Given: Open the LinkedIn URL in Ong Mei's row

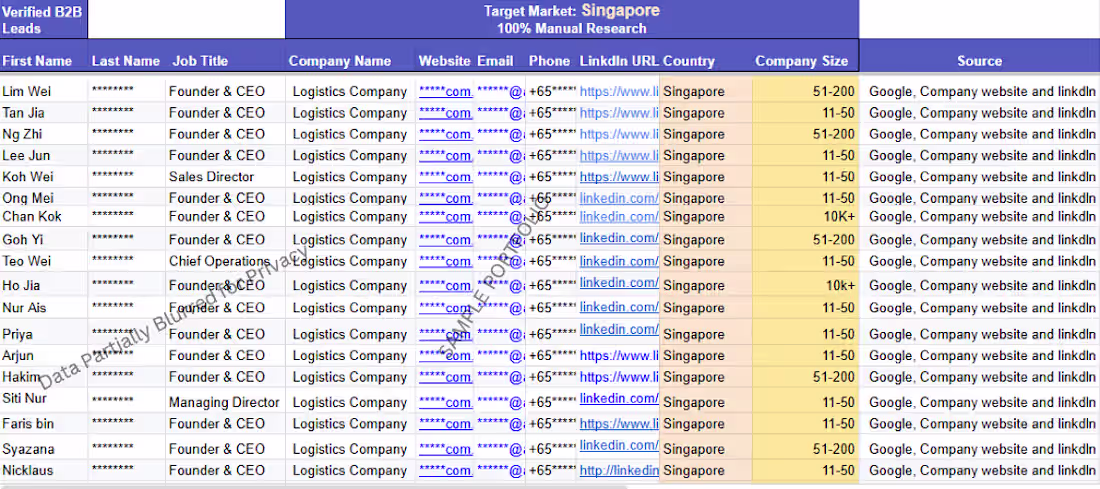Looking at the screenshot, I should (x=619, y=198).
